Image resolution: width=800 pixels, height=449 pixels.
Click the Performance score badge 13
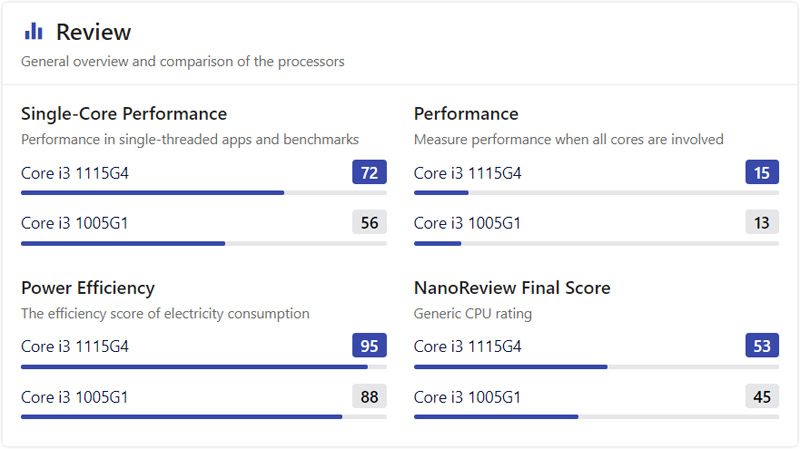(x=762, y=222)
